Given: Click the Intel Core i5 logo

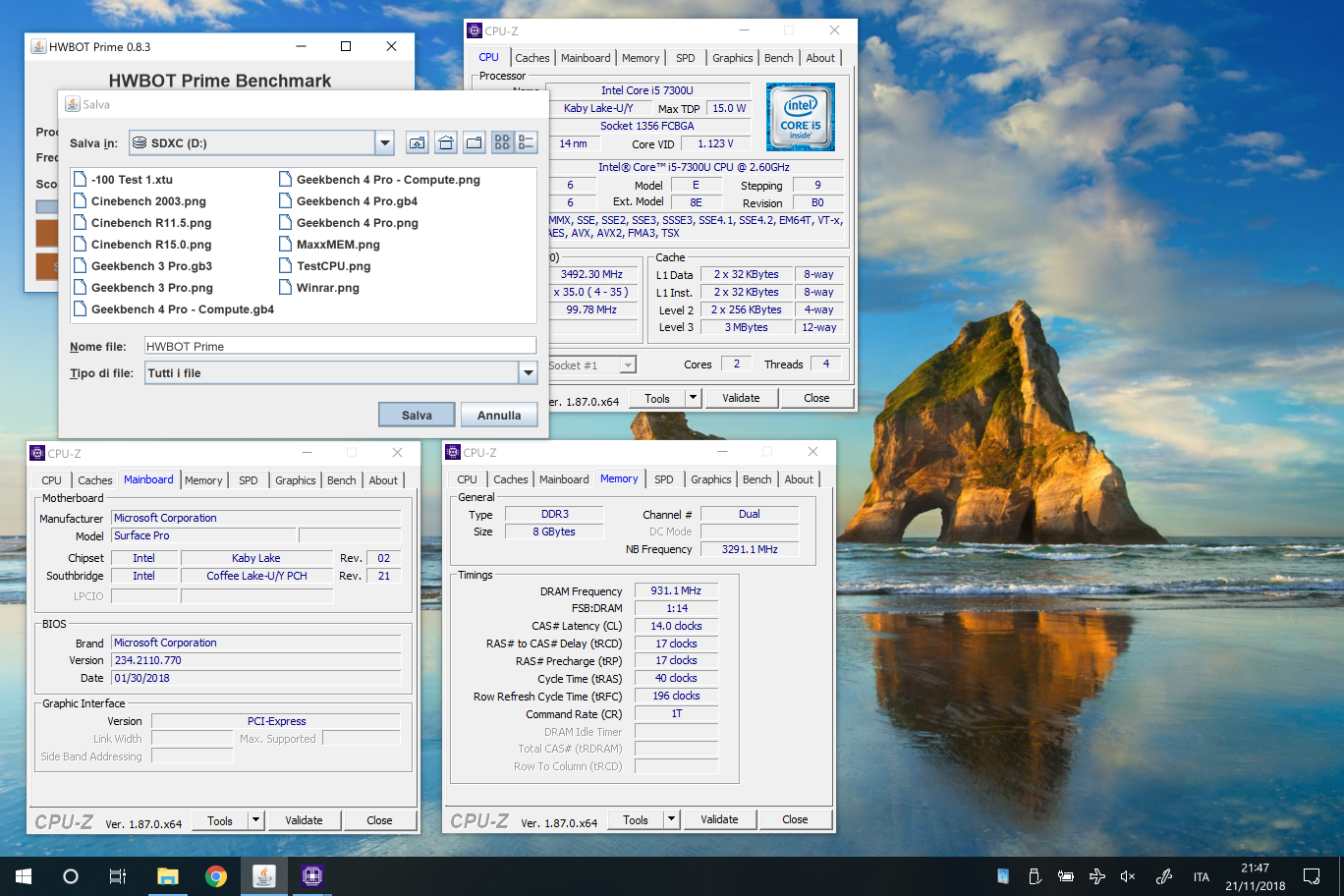Looking at the screenshot, I should [801, 117].
